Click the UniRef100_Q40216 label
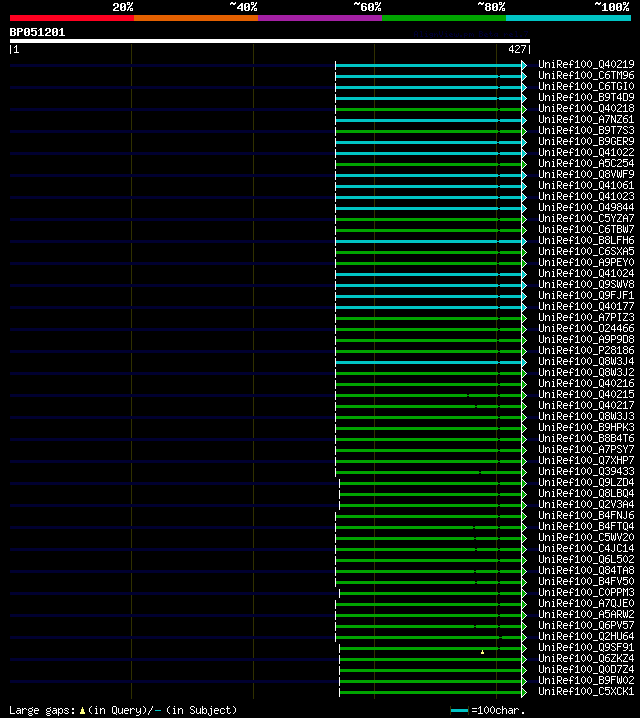640x718 pixels. (586, 383)
